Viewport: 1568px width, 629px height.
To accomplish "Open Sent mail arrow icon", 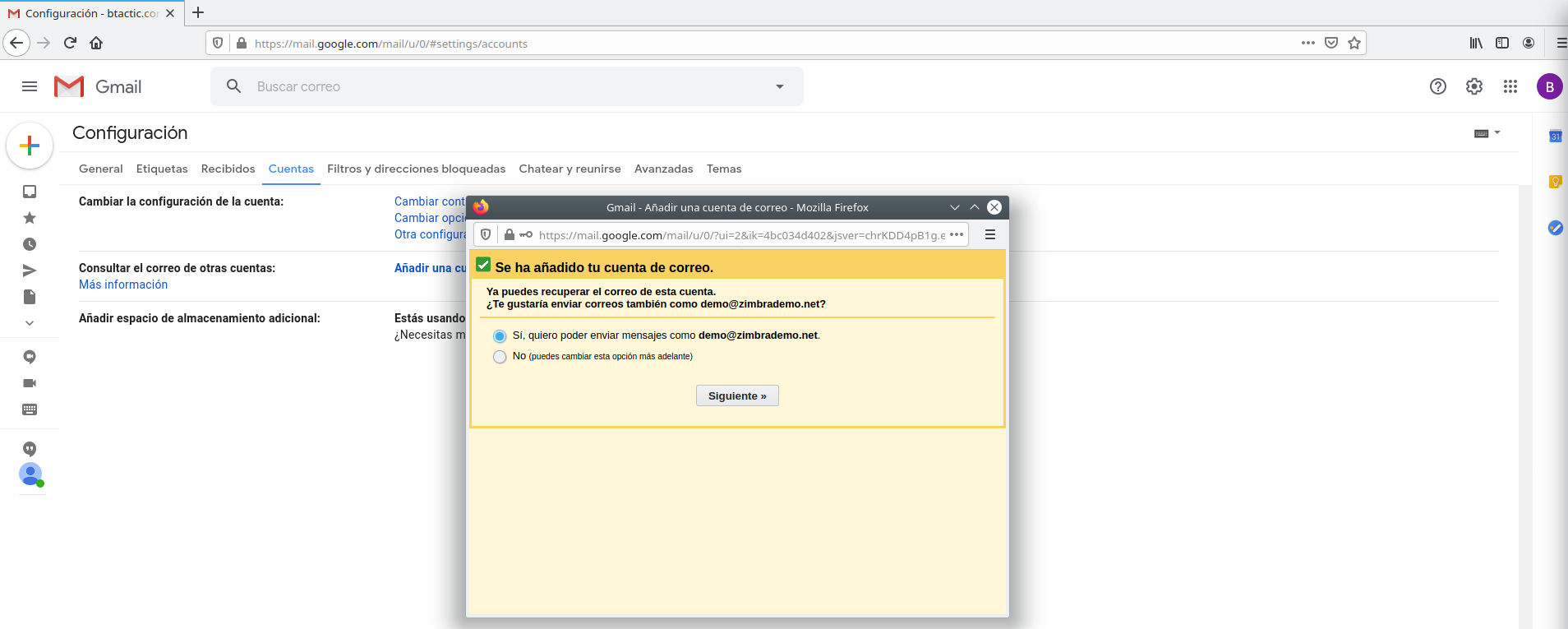I will 30,271.
